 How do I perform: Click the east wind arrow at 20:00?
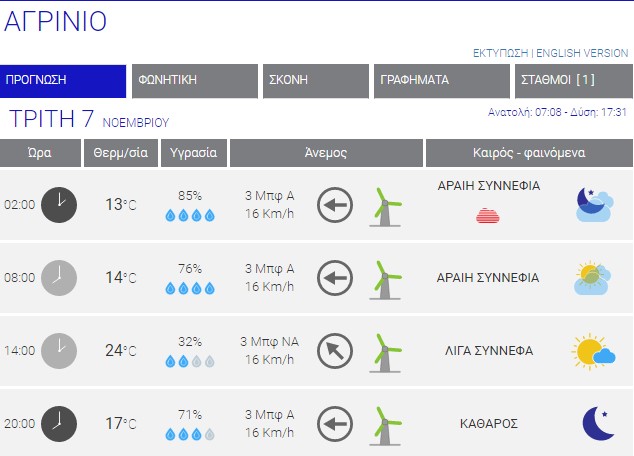335,424
